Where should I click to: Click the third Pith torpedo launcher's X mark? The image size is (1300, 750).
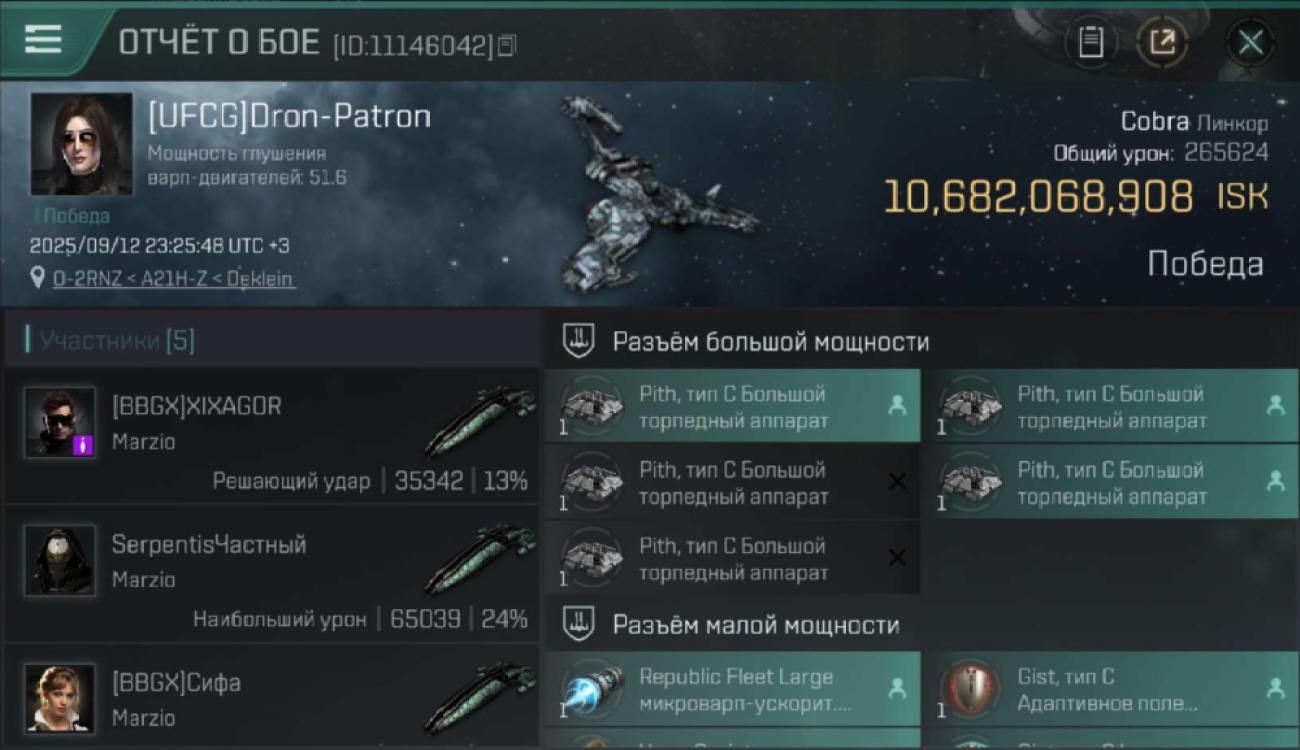(897, 482)
